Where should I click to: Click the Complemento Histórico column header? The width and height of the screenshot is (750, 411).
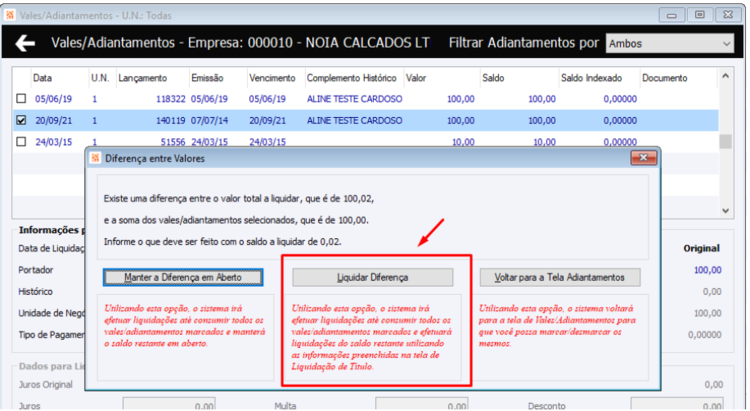(354, 78)
